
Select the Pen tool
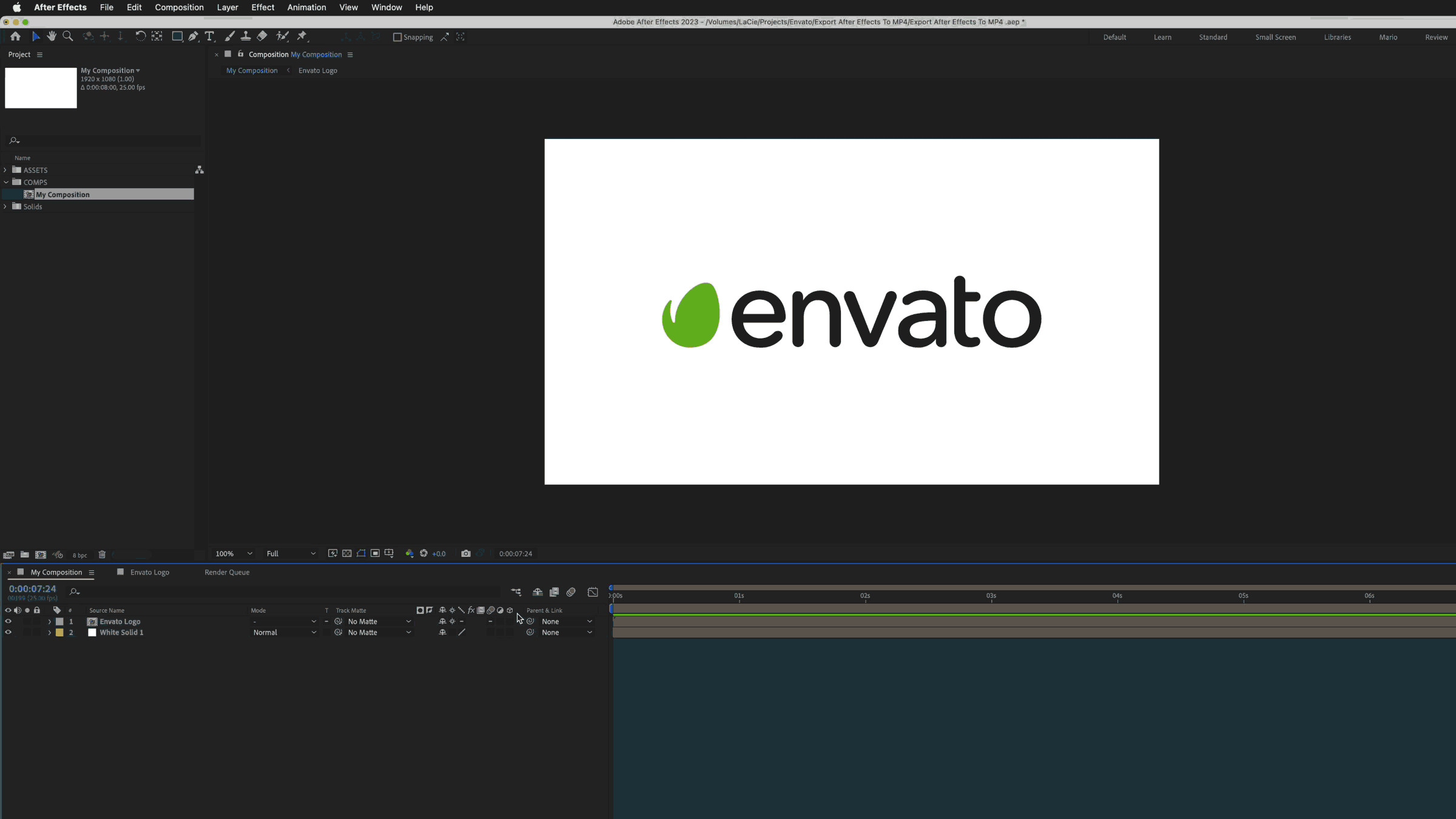point(193,36)
